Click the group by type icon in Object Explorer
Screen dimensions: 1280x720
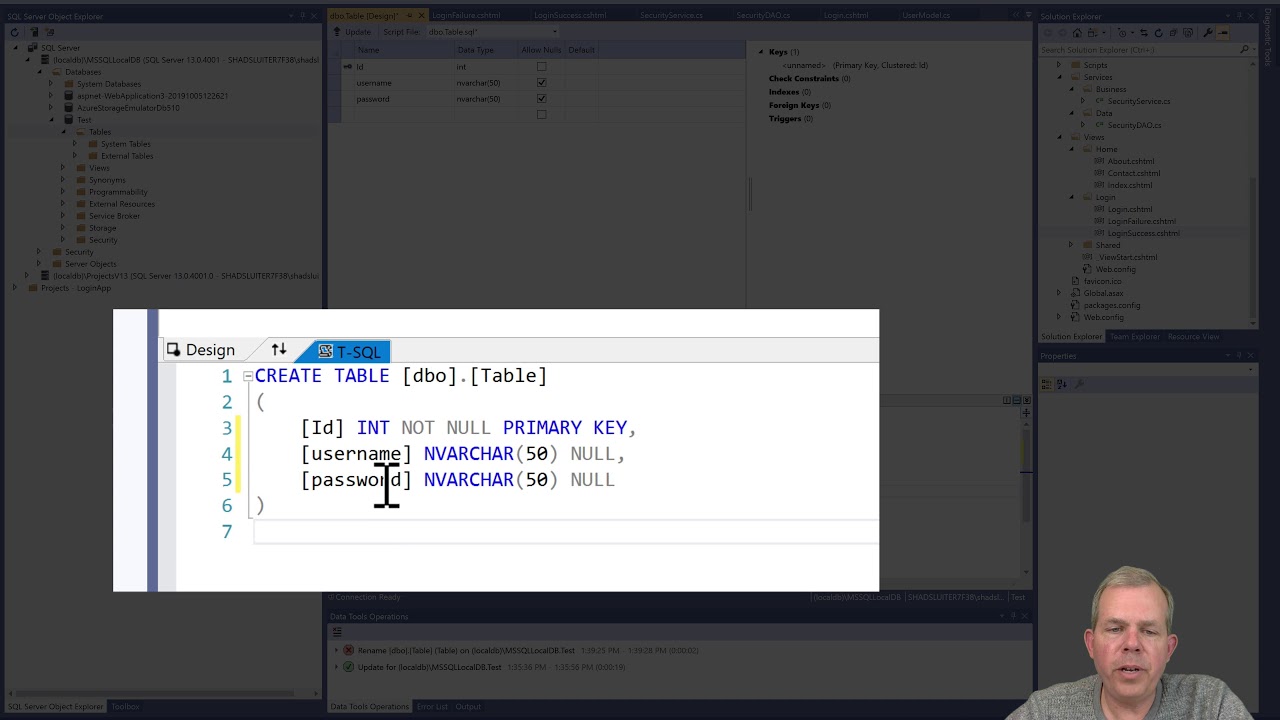tap(49, 32)
